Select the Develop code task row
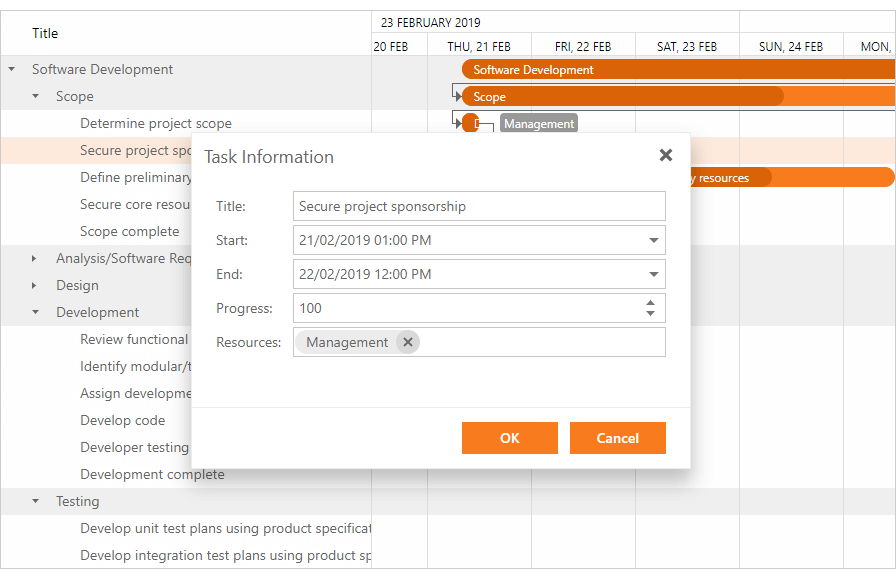Image resolution: width=896 pixels, height=579 pixels. click(125, 420)
